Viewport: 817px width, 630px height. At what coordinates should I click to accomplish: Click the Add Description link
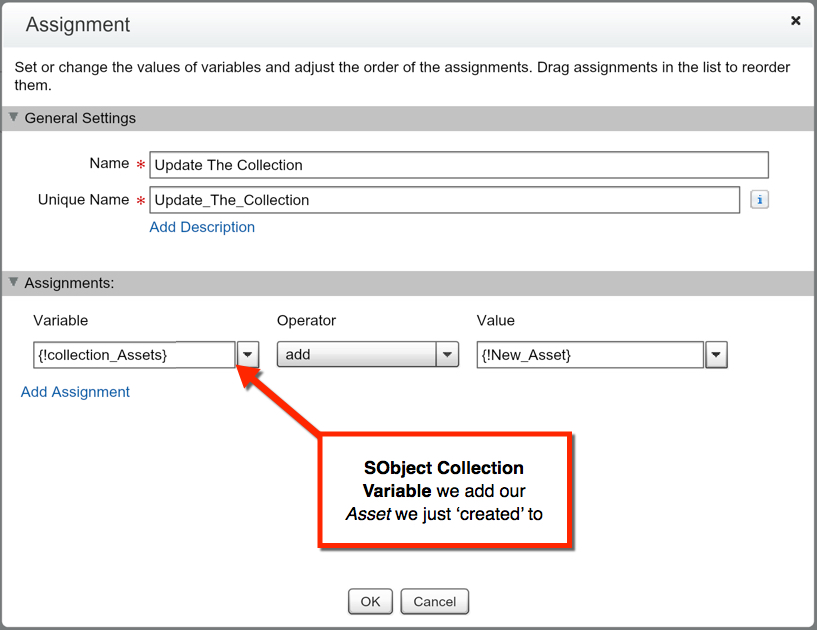(202, 227)
